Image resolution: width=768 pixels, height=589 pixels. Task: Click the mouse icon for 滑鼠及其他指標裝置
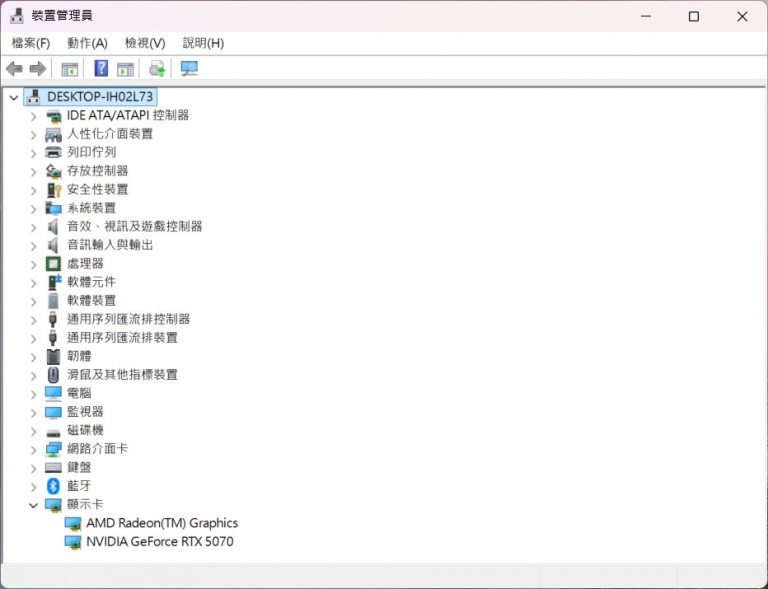click(x=53, y=375)
